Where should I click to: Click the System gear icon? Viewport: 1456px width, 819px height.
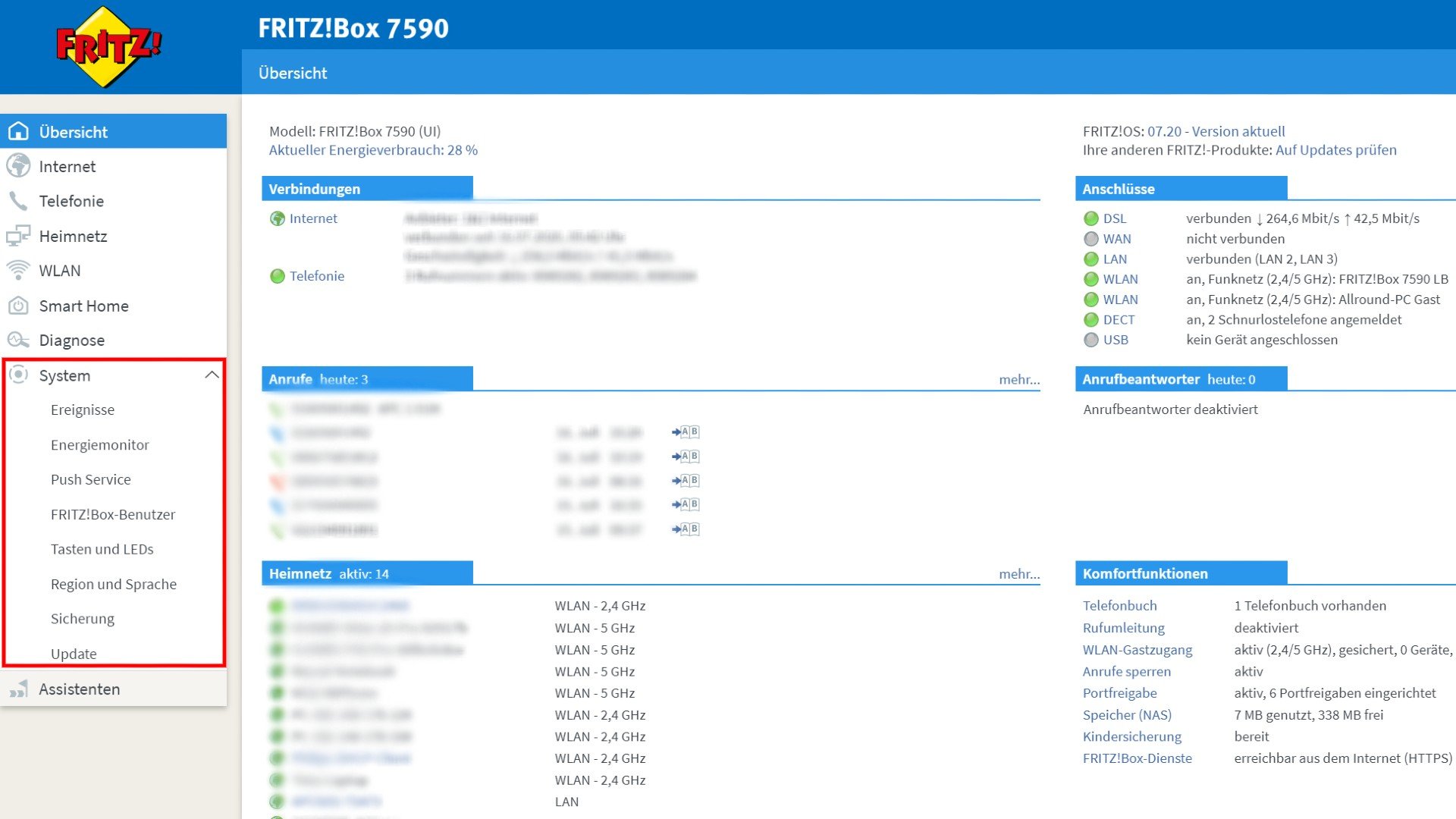18,375
